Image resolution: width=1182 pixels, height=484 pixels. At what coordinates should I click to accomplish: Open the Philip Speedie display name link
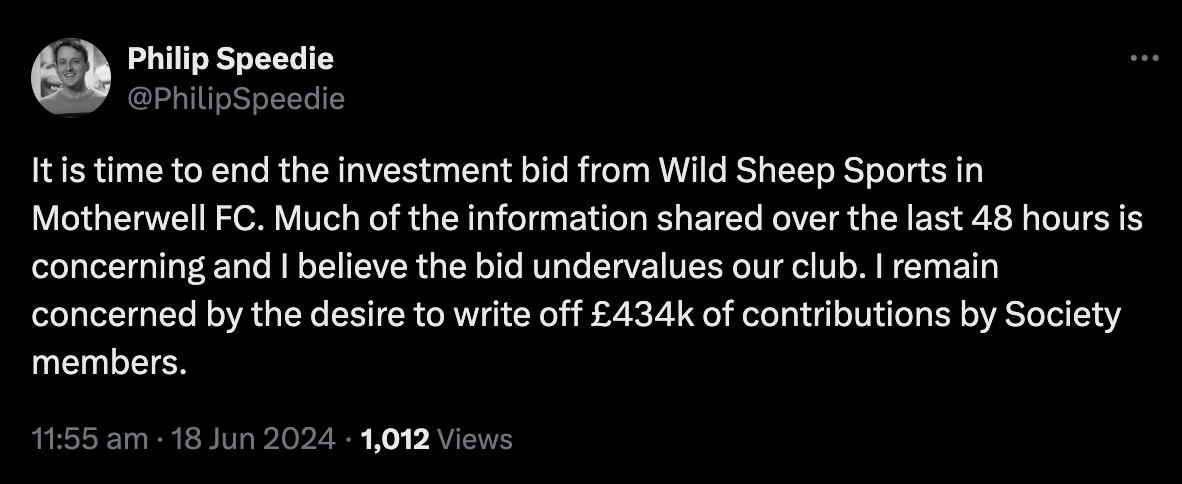pyautogui.click(x=231, y=59)
